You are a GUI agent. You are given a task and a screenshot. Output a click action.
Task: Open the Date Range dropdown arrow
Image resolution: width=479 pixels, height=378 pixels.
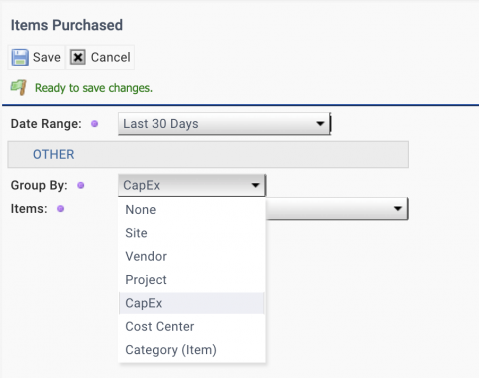pos(320,124)
